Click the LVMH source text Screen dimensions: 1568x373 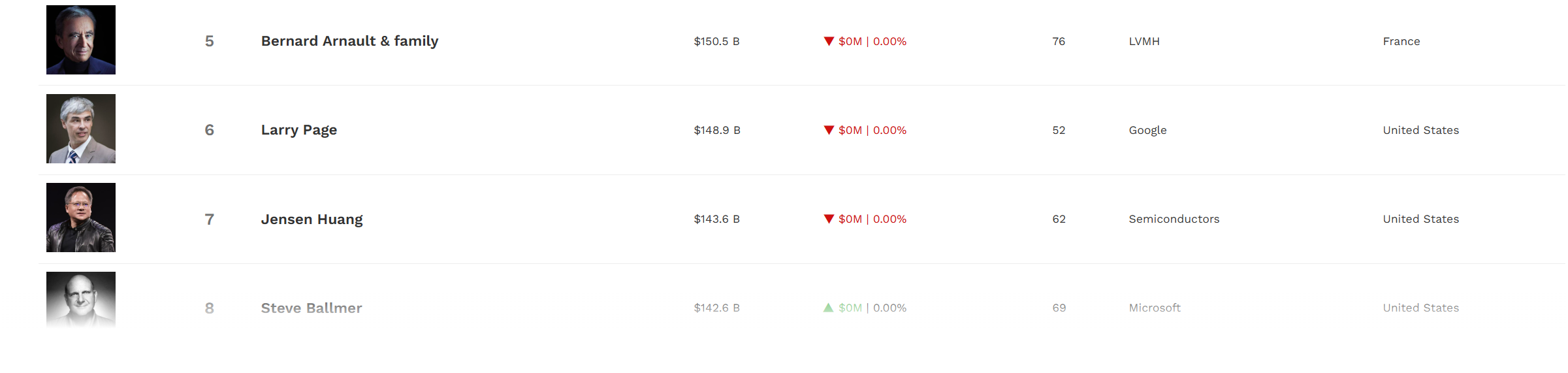1144,41
